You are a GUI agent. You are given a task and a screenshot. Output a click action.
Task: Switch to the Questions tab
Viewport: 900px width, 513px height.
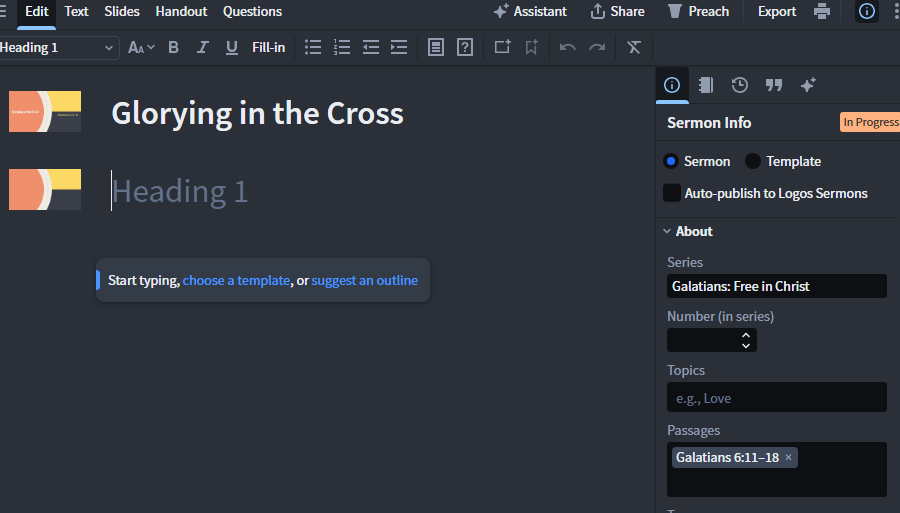(253, 11)
